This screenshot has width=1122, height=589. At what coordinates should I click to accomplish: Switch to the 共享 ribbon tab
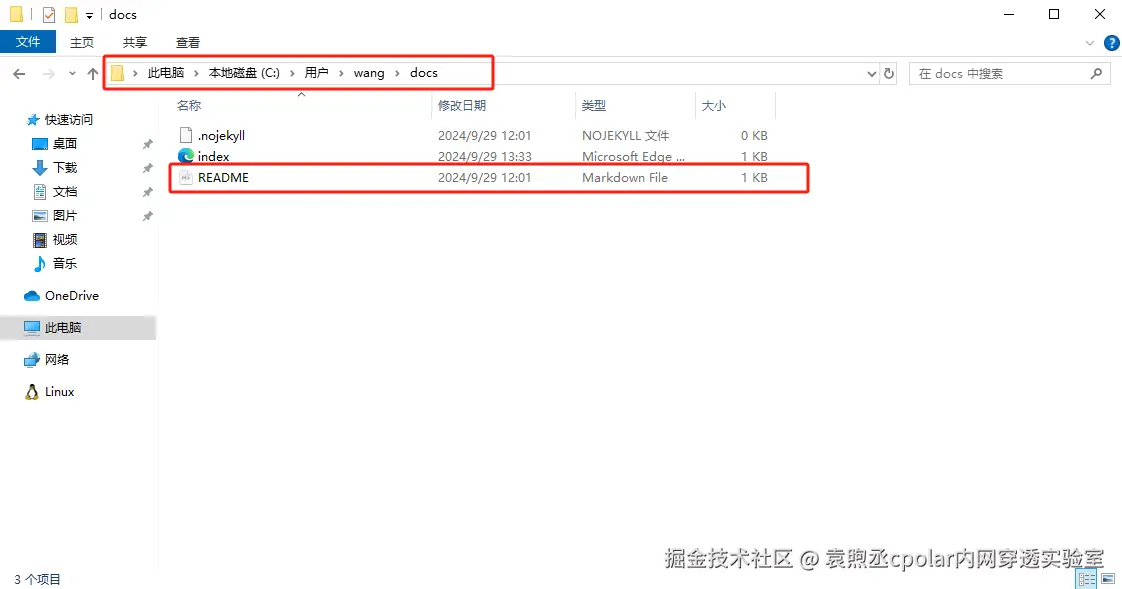click(x=135, y=42)
